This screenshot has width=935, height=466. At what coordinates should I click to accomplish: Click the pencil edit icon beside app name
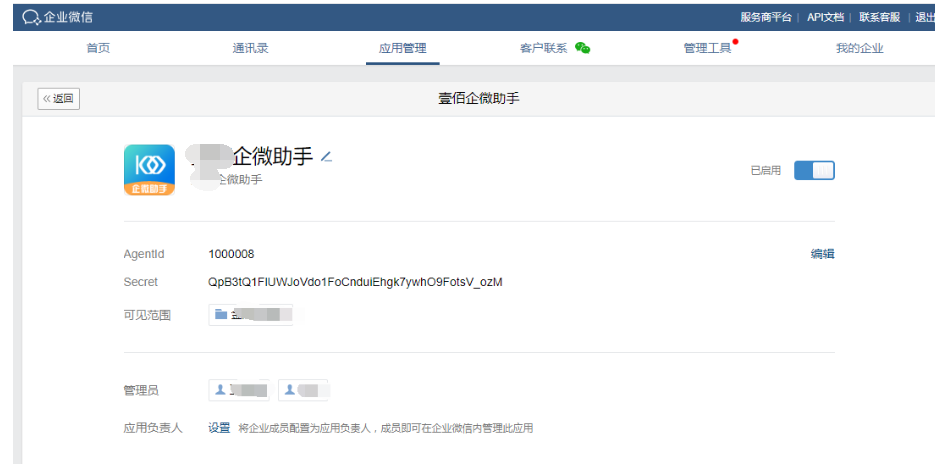[x=326, y=157]
